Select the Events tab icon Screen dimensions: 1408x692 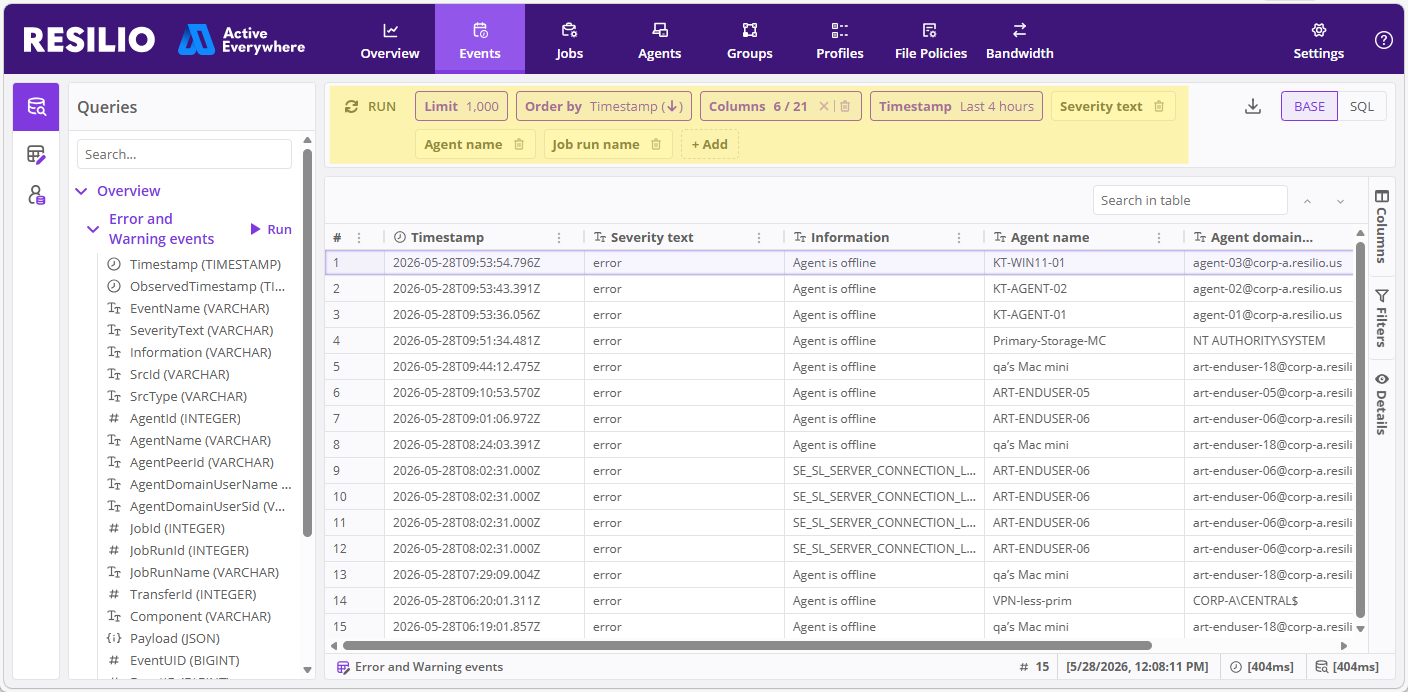(480, 30)
